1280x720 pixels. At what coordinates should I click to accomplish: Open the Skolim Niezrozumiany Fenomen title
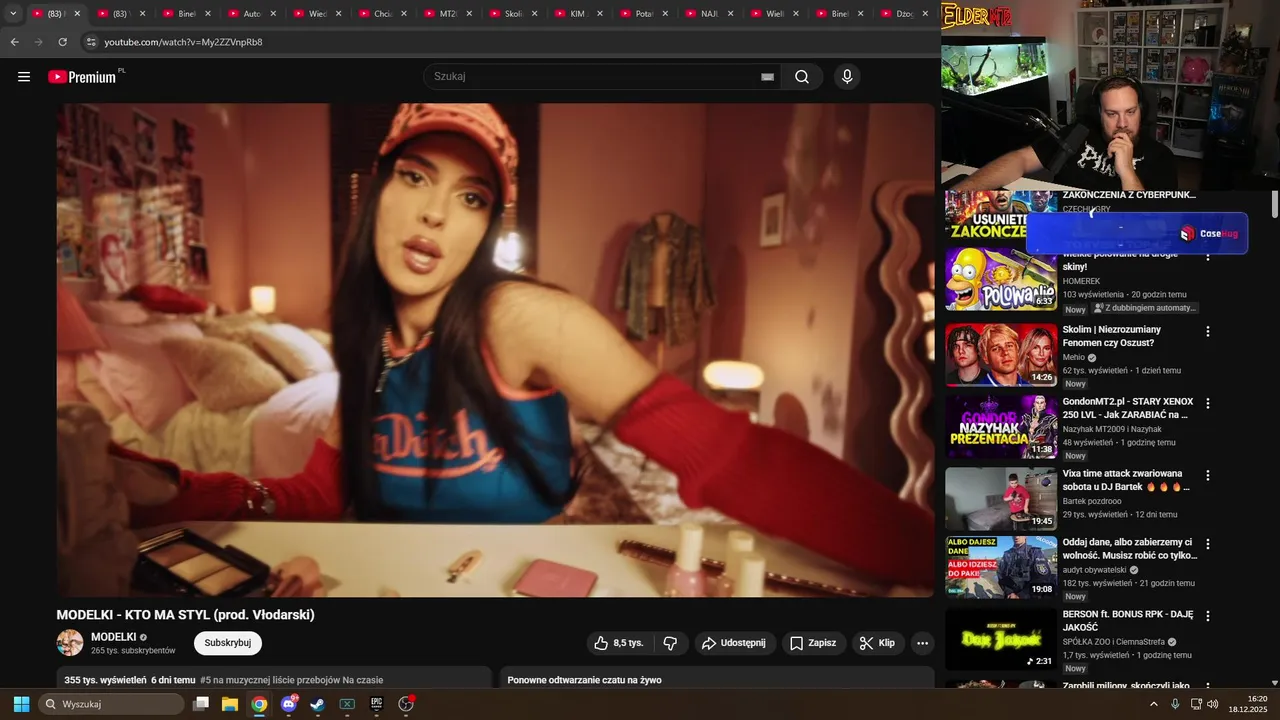[1112, 336]
